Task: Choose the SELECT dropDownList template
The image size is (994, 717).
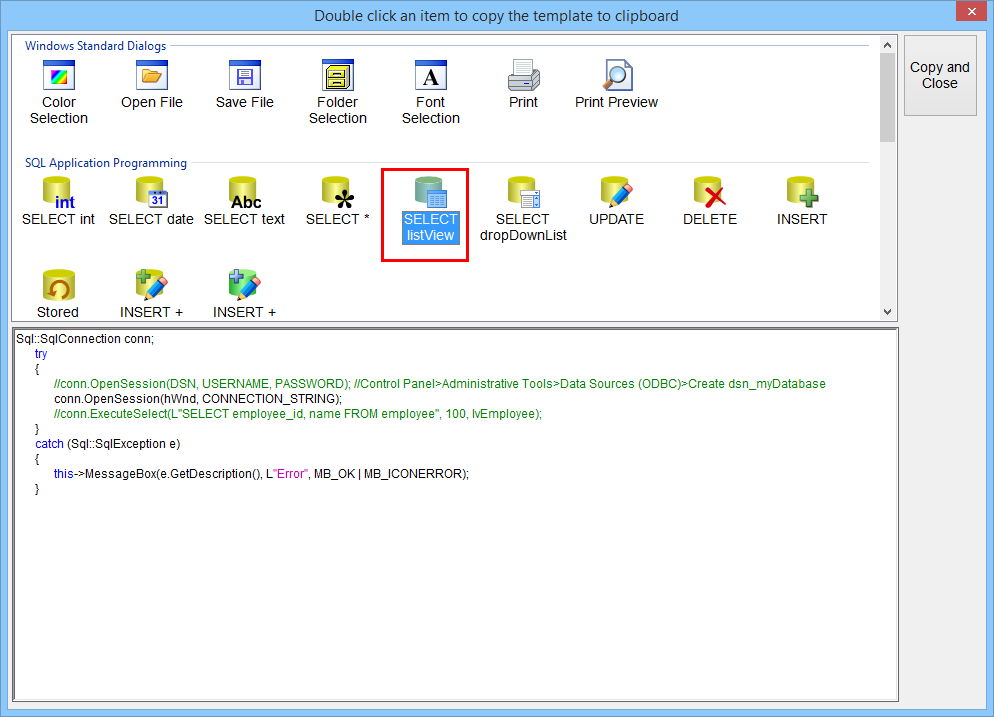Action: pyautogui.click(x=523, y=210)
